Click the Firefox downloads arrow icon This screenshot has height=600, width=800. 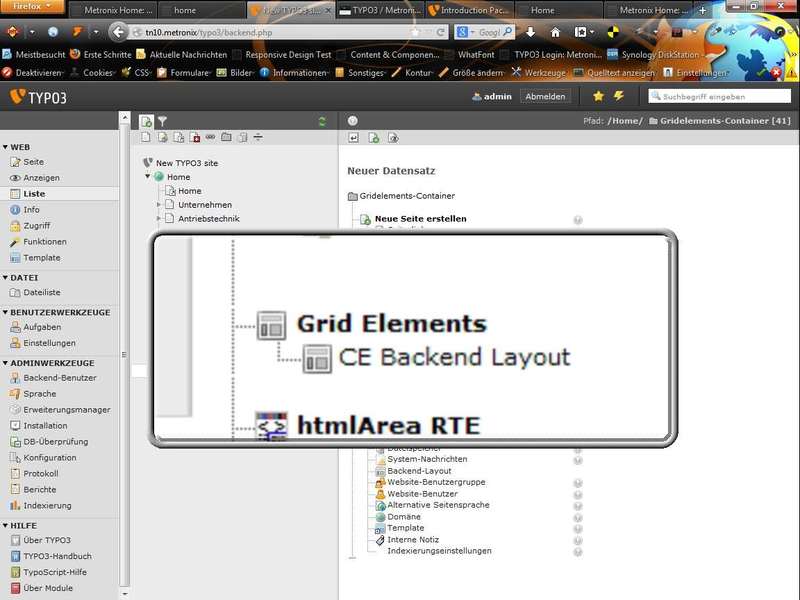pos(530,32)
